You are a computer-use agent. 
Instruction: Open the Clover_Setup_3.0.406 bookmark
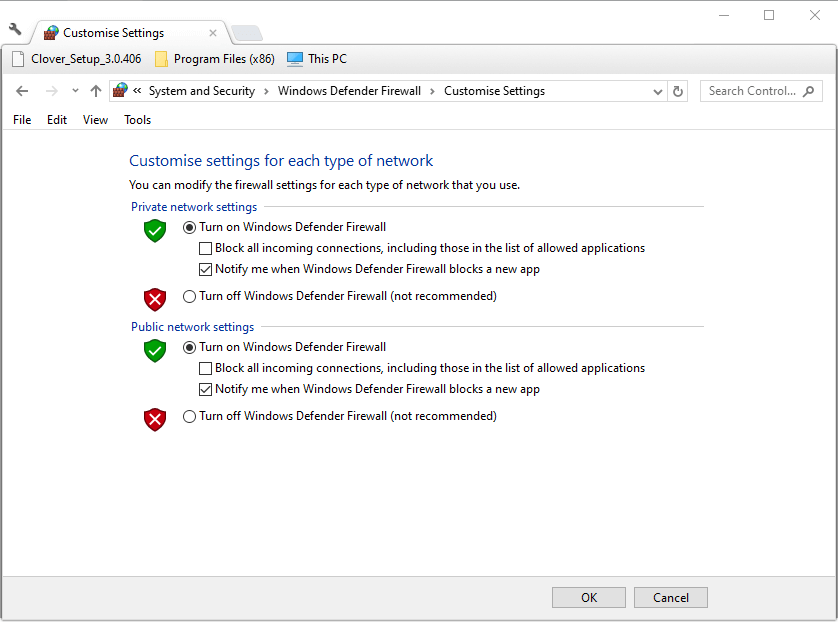coord(76,59)
